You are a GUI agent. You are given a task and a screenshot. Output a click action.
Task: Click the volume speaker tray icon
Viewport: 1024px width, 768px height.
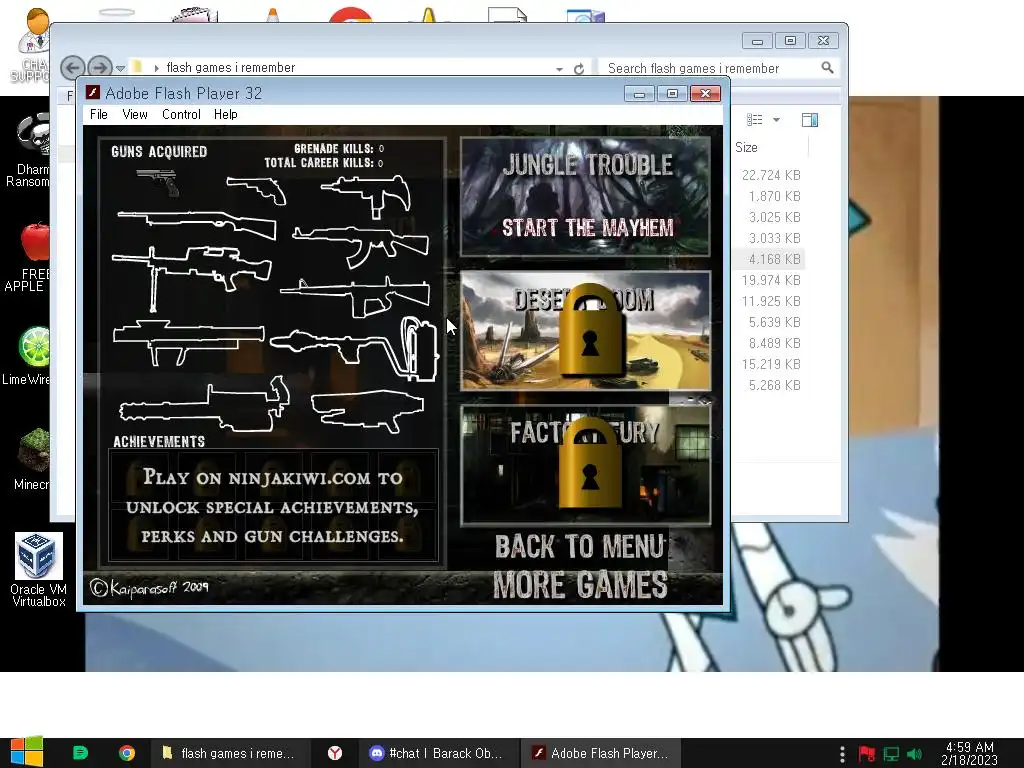click(915, 754)
